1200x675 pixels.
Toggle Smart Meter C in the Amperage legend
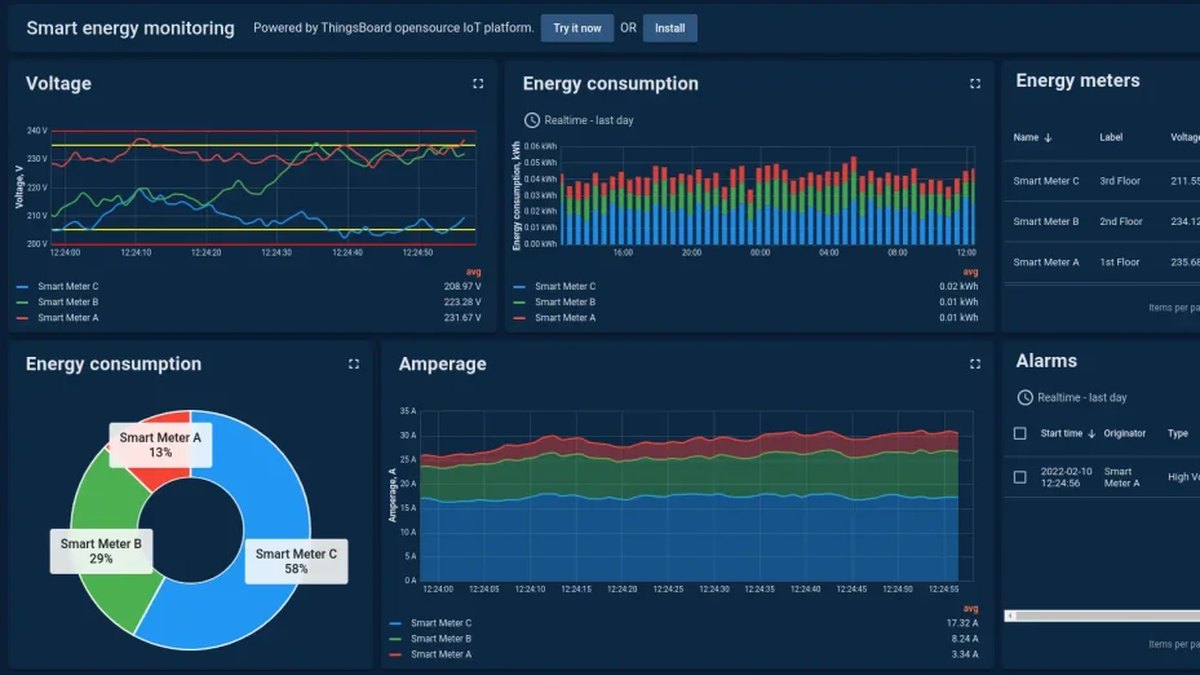click(x=441, y=623)
